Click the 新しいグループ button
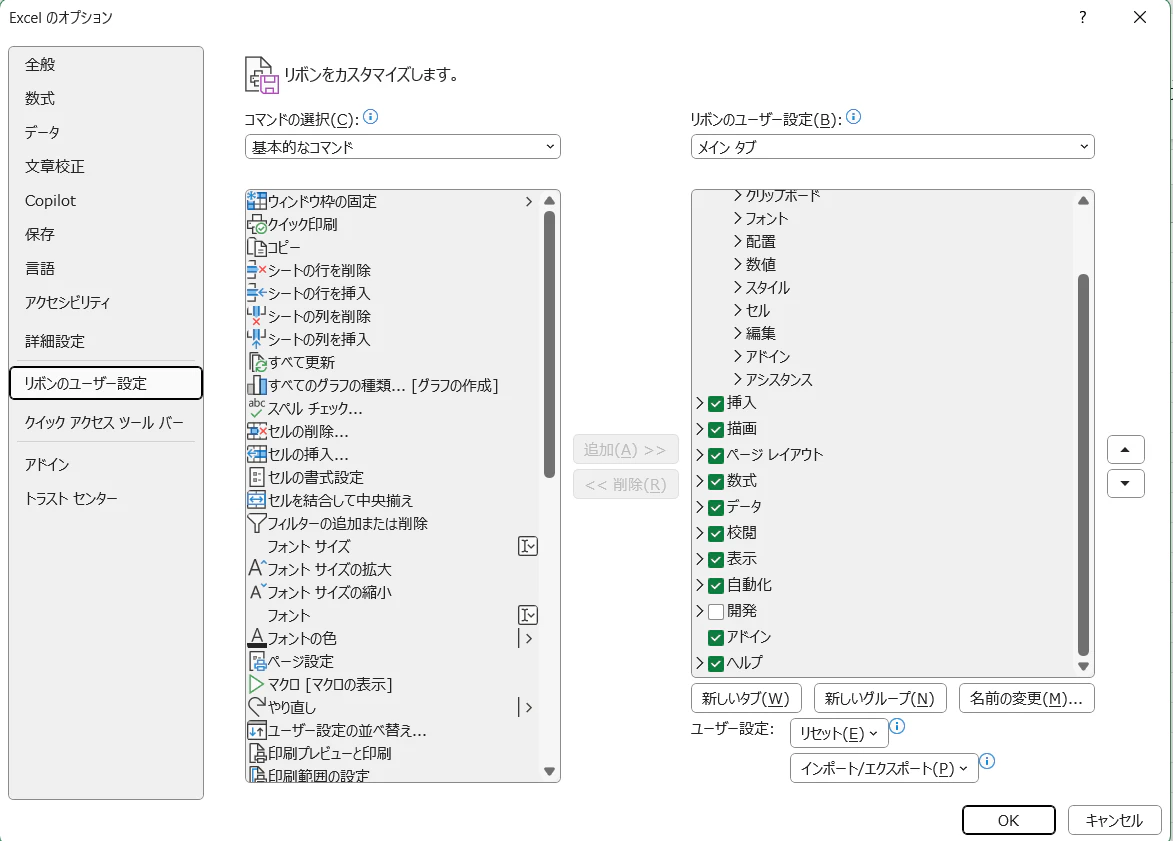The width and height of the screenshot is (1173, 841). (x=880, y=698)
